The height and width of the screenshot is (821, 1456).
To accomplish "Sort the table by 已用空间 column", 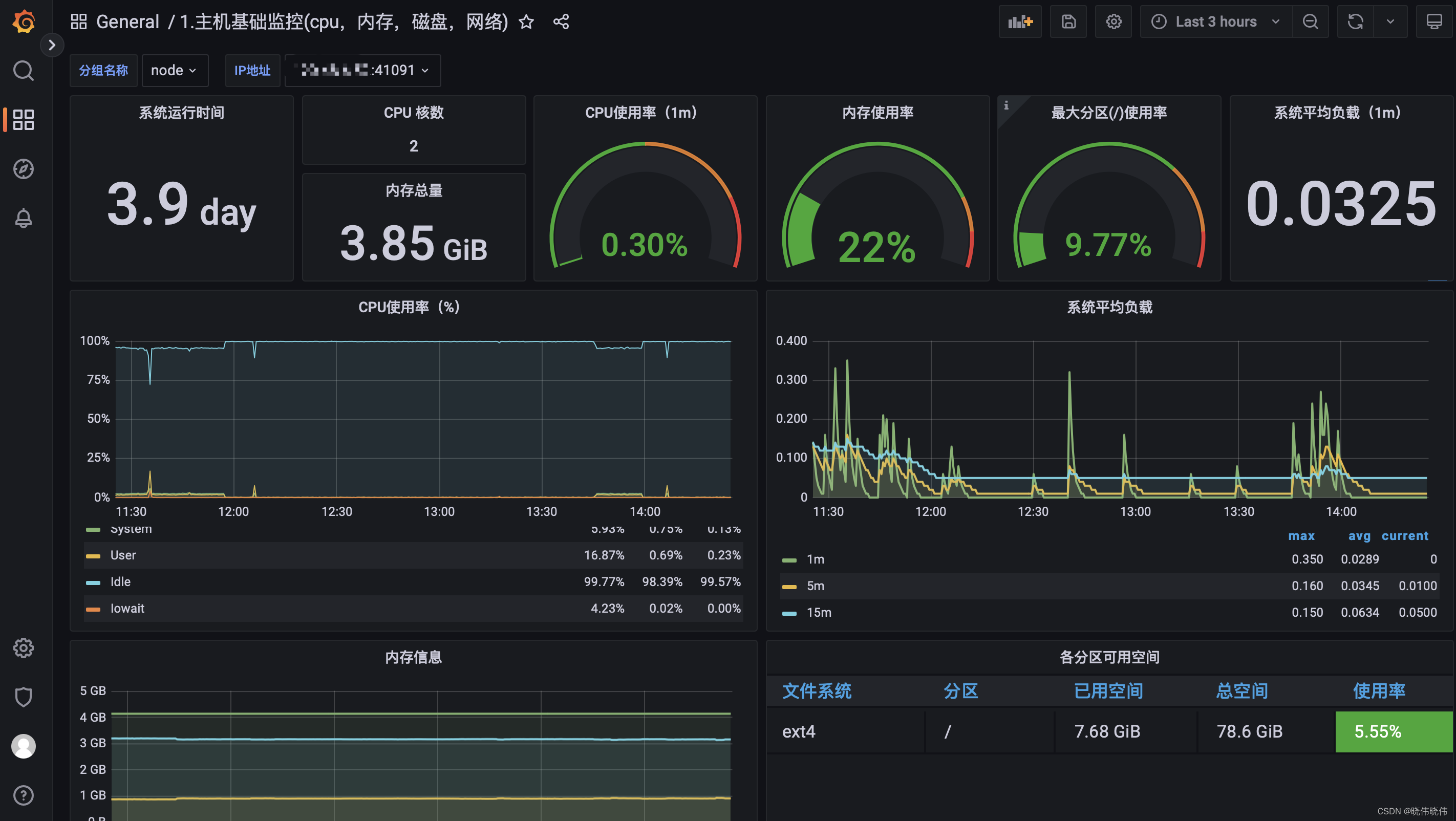I will click(x=1108, y=690).
